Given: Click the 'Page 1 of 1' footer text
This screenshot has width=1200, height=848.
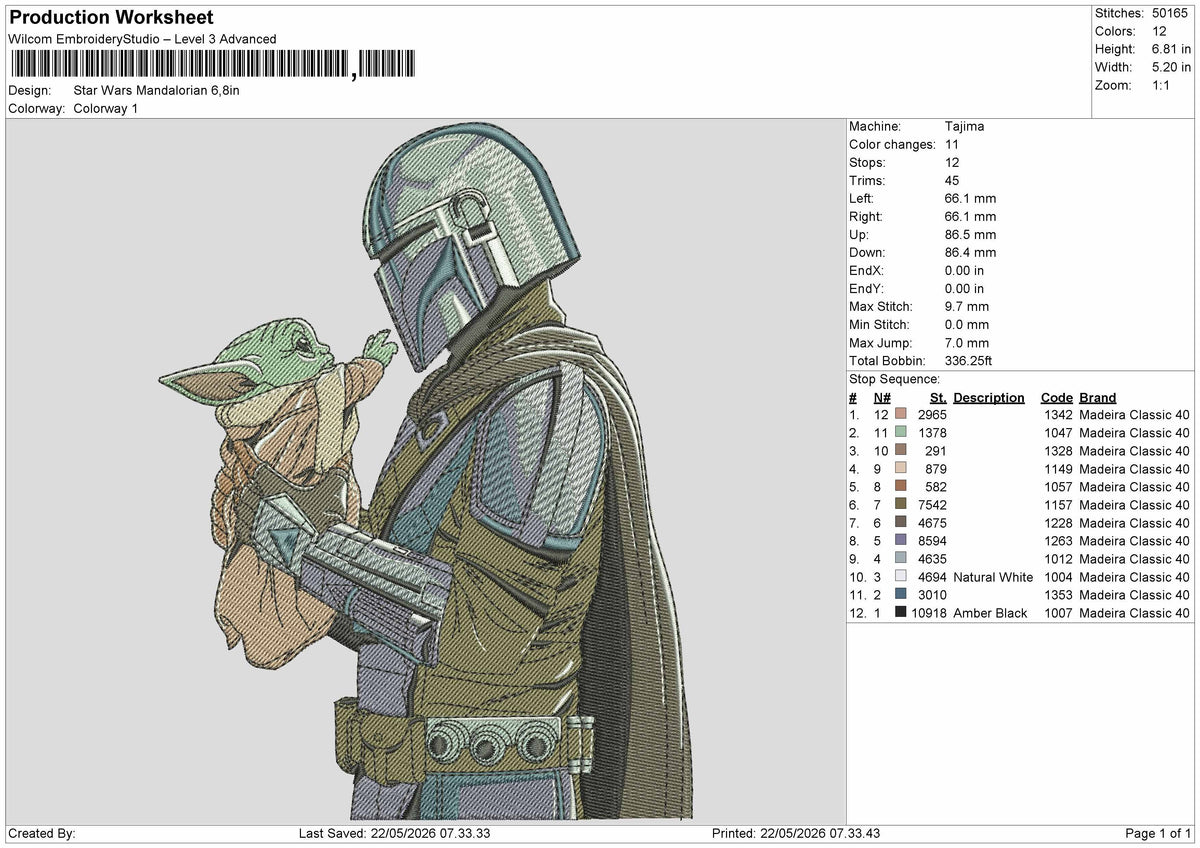Looking at the screenshot, I should [x=1158, y=833].
